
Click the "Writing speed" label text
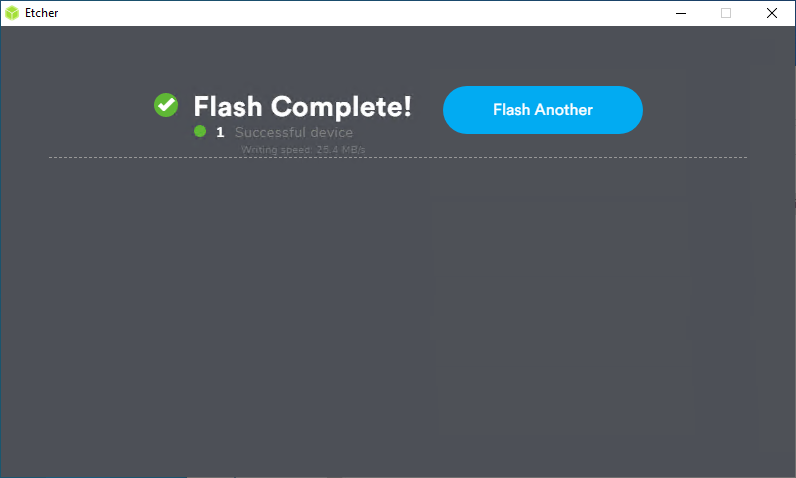pyautogui.click(x=277, y=150)
